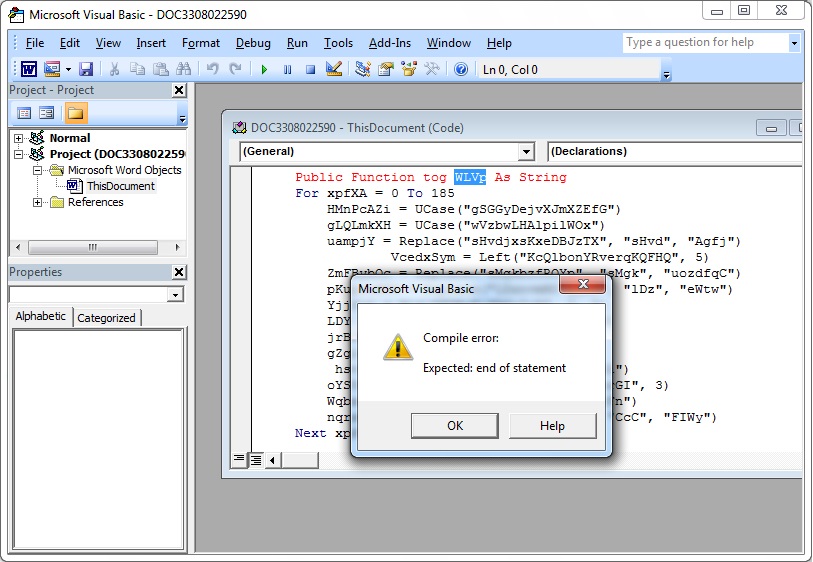Switch to Alphabetic properties tab

click(40, 316)
